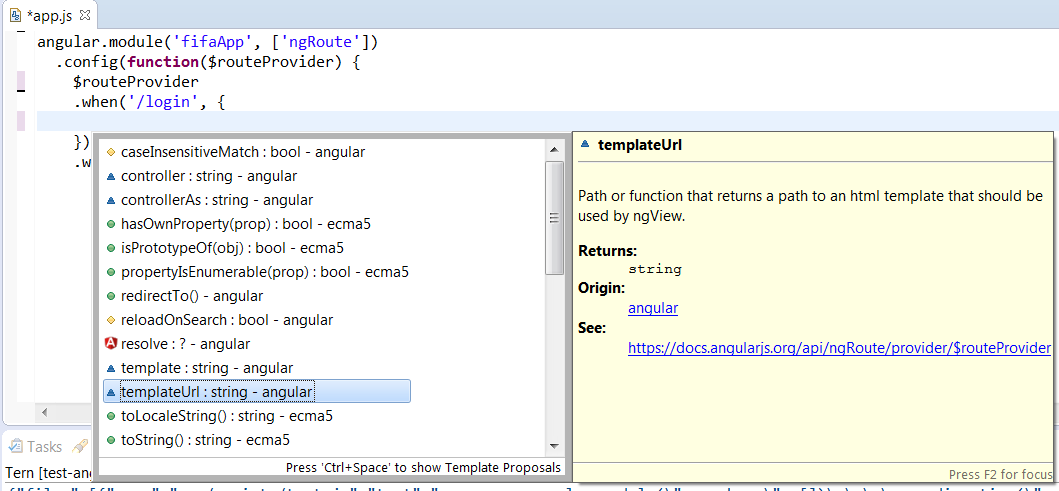Click the green circle icon next to toLocaleString()
Viewport: 1059px width, 491px height.
pos(111,417)
